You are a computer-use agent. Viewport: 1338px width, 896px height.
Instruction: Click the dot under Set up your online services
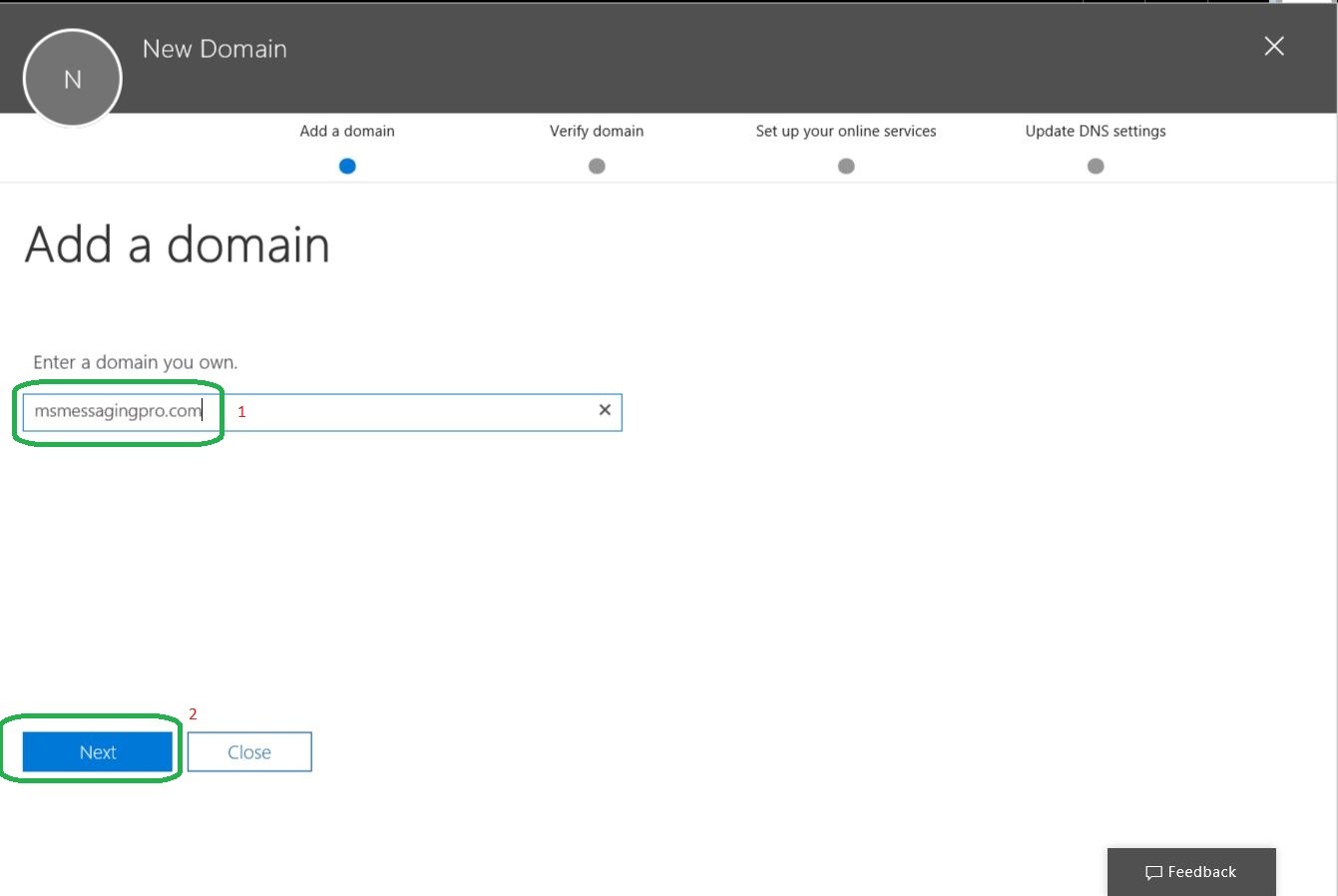(846, 167)
